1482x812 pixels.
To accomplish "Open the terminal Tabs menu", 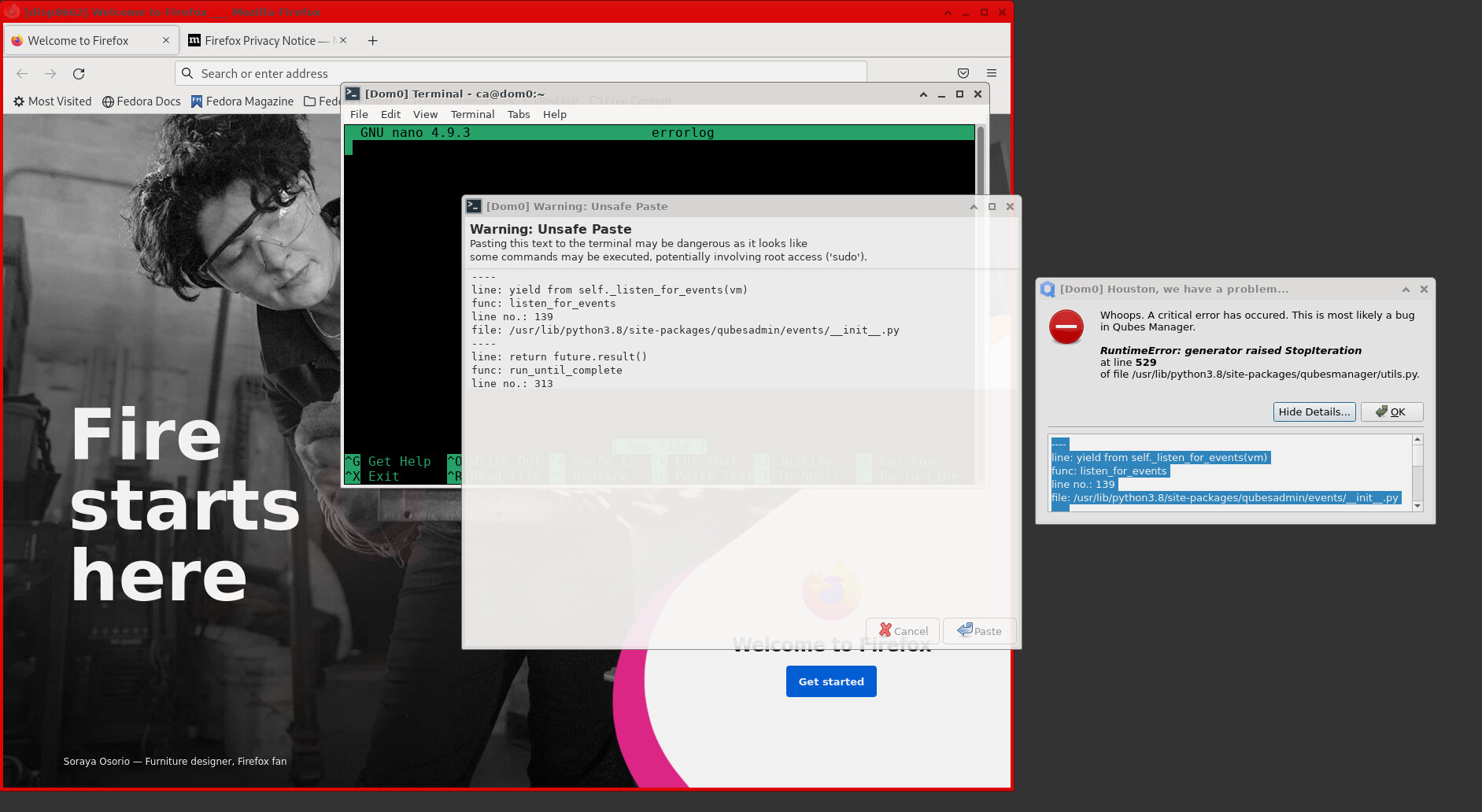I will coord(518,114).
